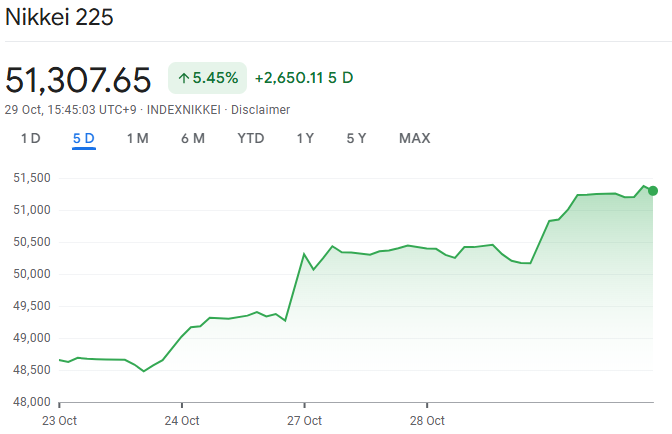The height and width of the screenshot is (434, 672).
Task: Click the 27 Oct date axis label
Action: 304,421
